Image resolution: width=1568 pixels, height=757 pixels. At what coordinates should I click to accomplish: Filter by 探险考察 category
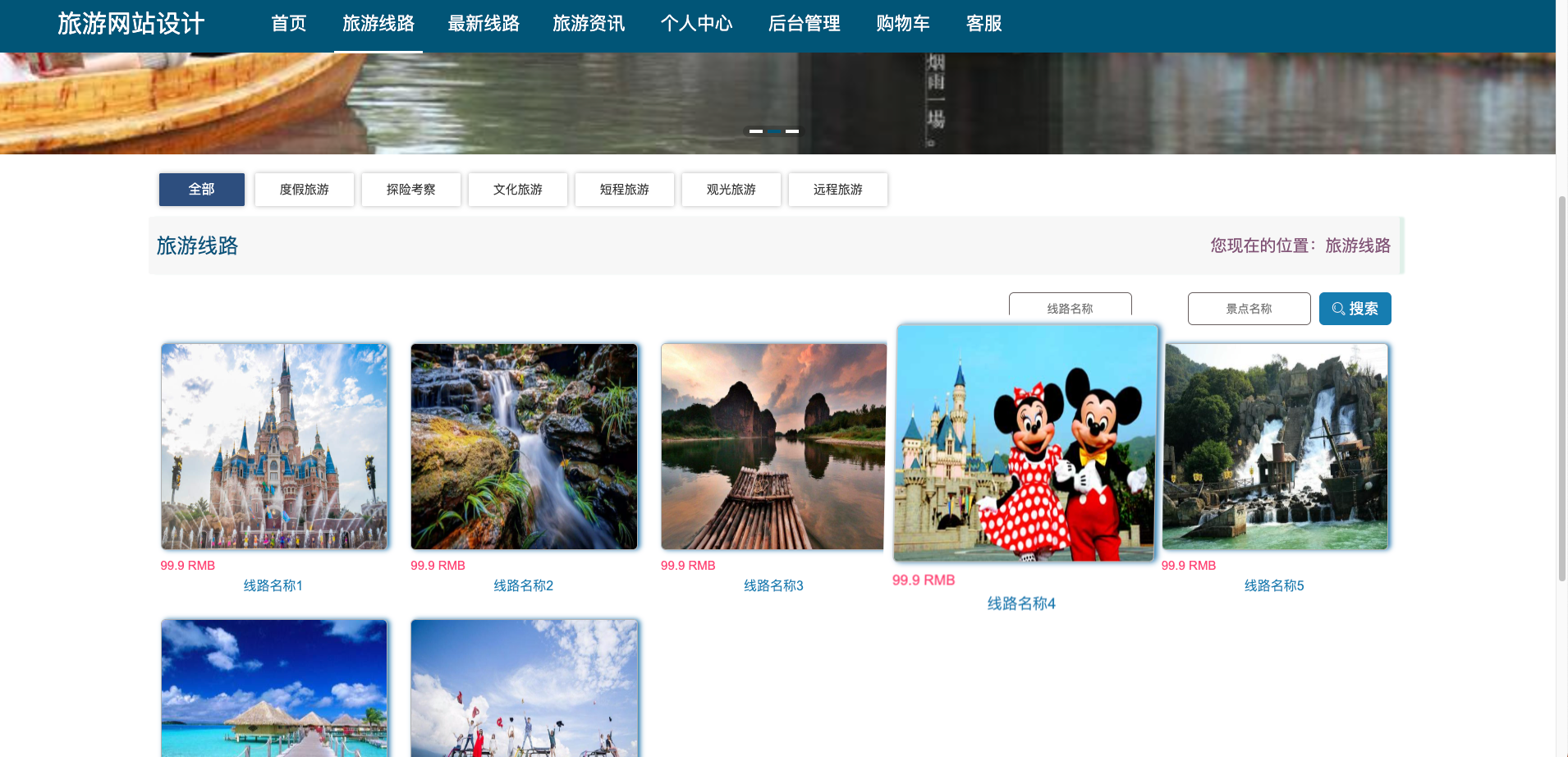411,190
